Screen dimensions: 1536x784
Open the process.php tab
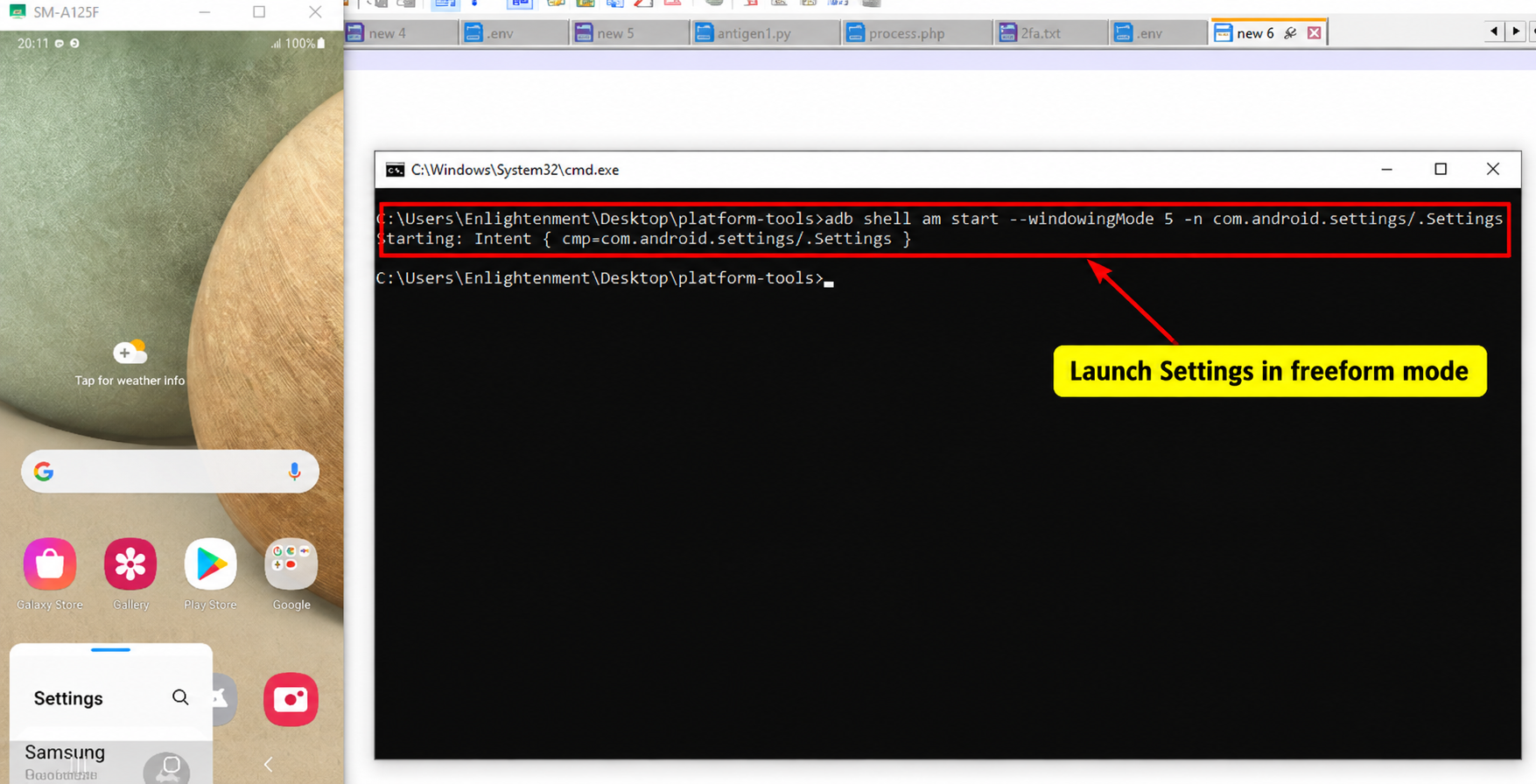point(918,33)
